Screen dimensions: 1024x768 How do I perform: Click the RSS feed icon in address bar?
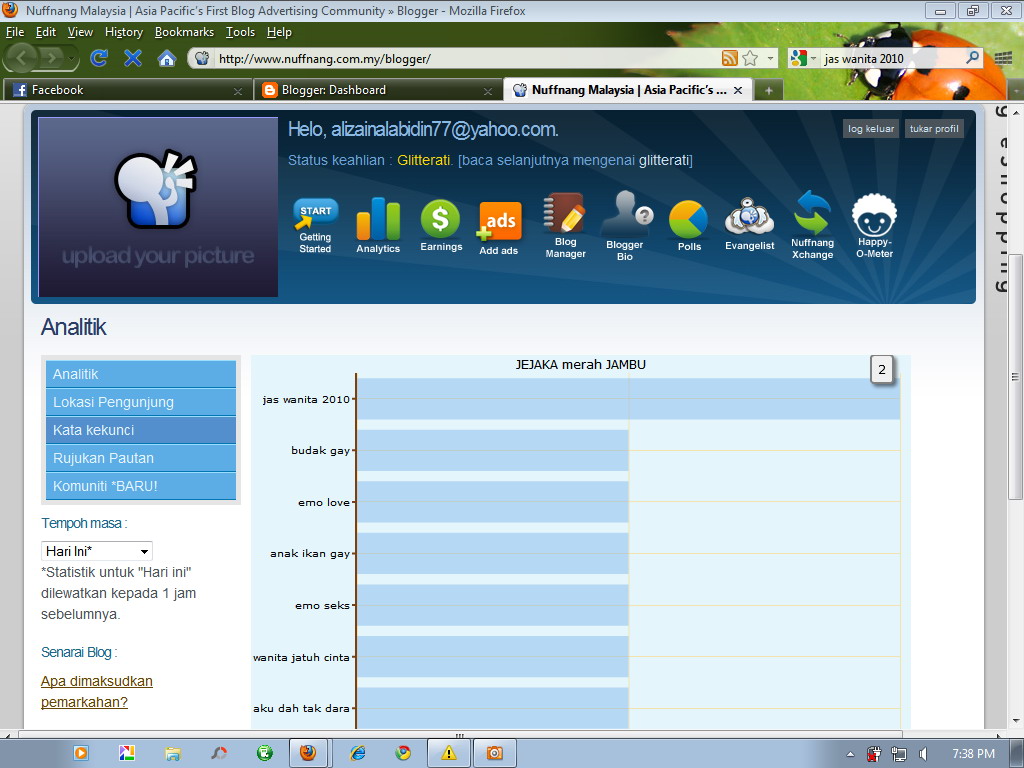pos(729,58)
